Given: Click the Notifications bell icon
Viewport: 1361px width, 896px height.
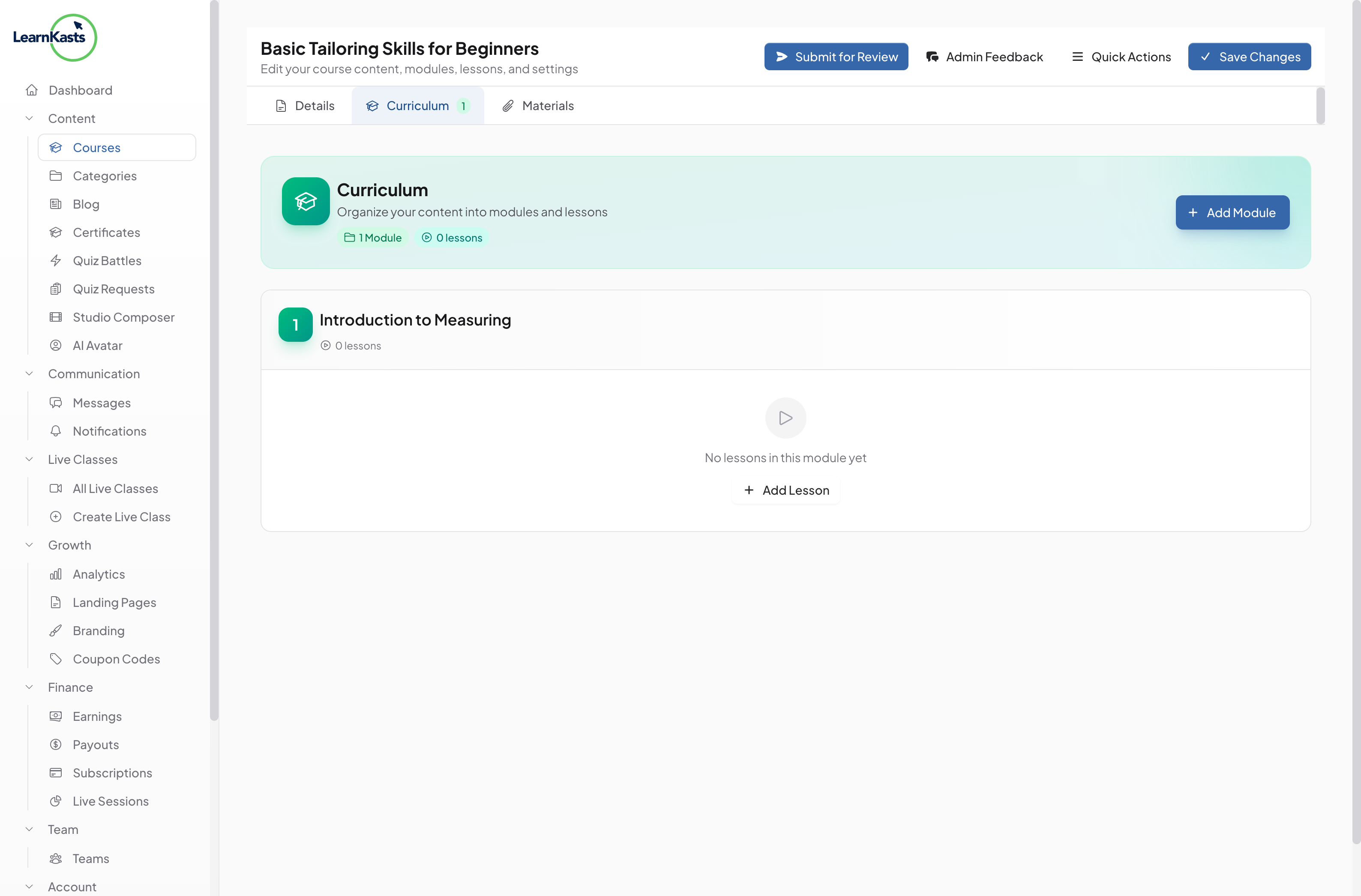Looking at the screenshot, I should coord(55,431).
